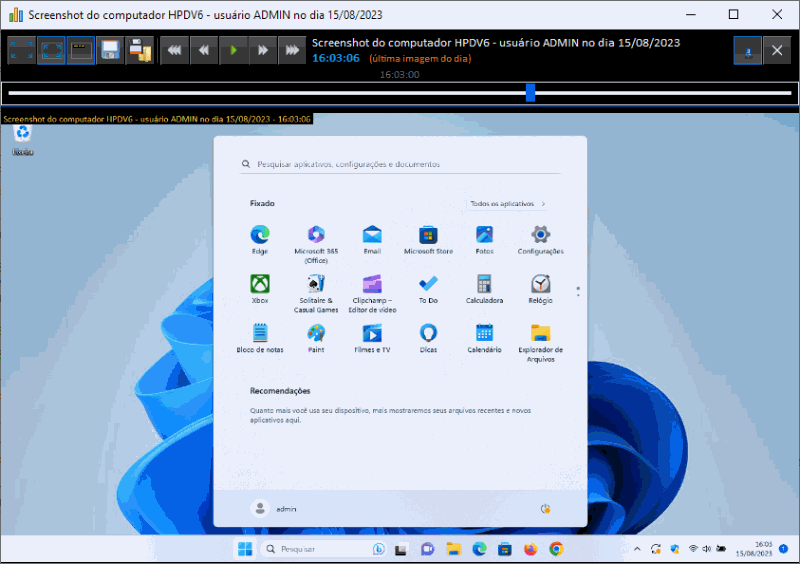Open Calendário
800x564 pixels.
[x=484, y=338]
